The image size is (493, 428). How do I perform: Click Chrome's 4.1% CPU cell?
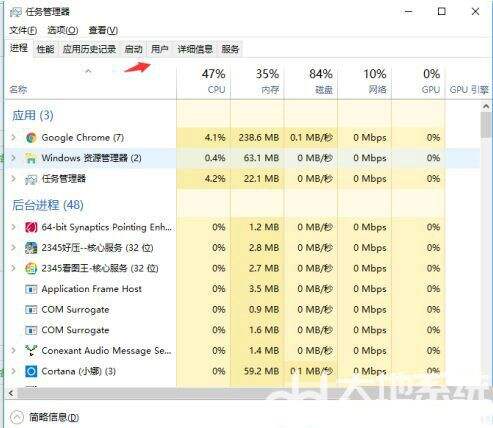pyautogui.click(x=203, y=138)
